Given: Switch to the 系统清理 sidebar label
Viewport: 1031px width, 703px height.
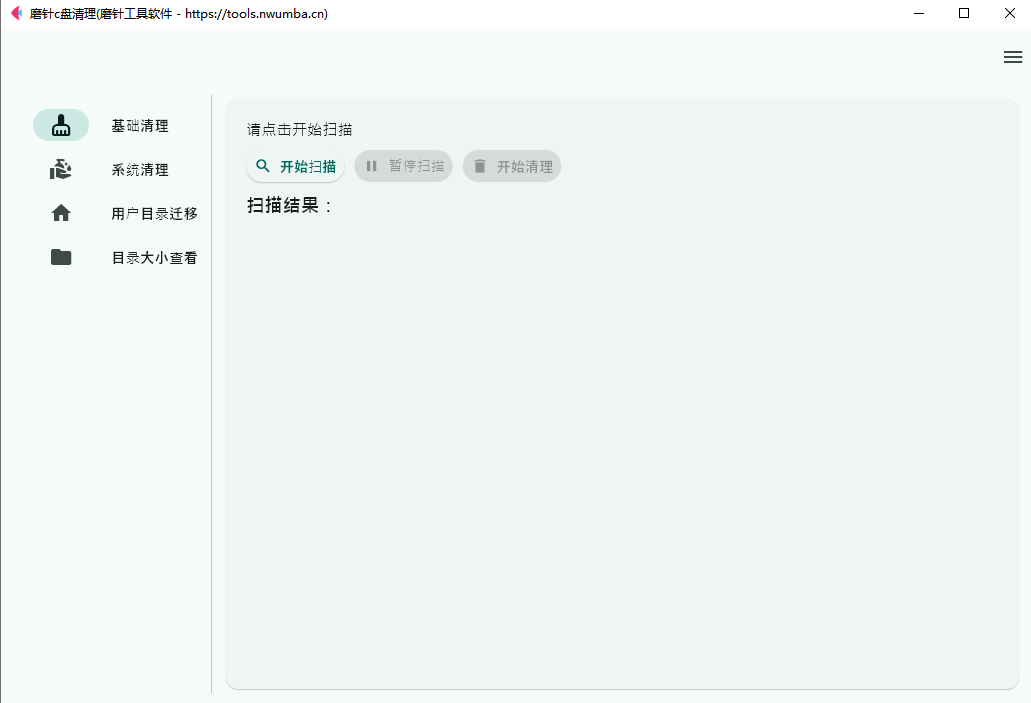Looking at the screenshot, I should [x=140, y=170].
